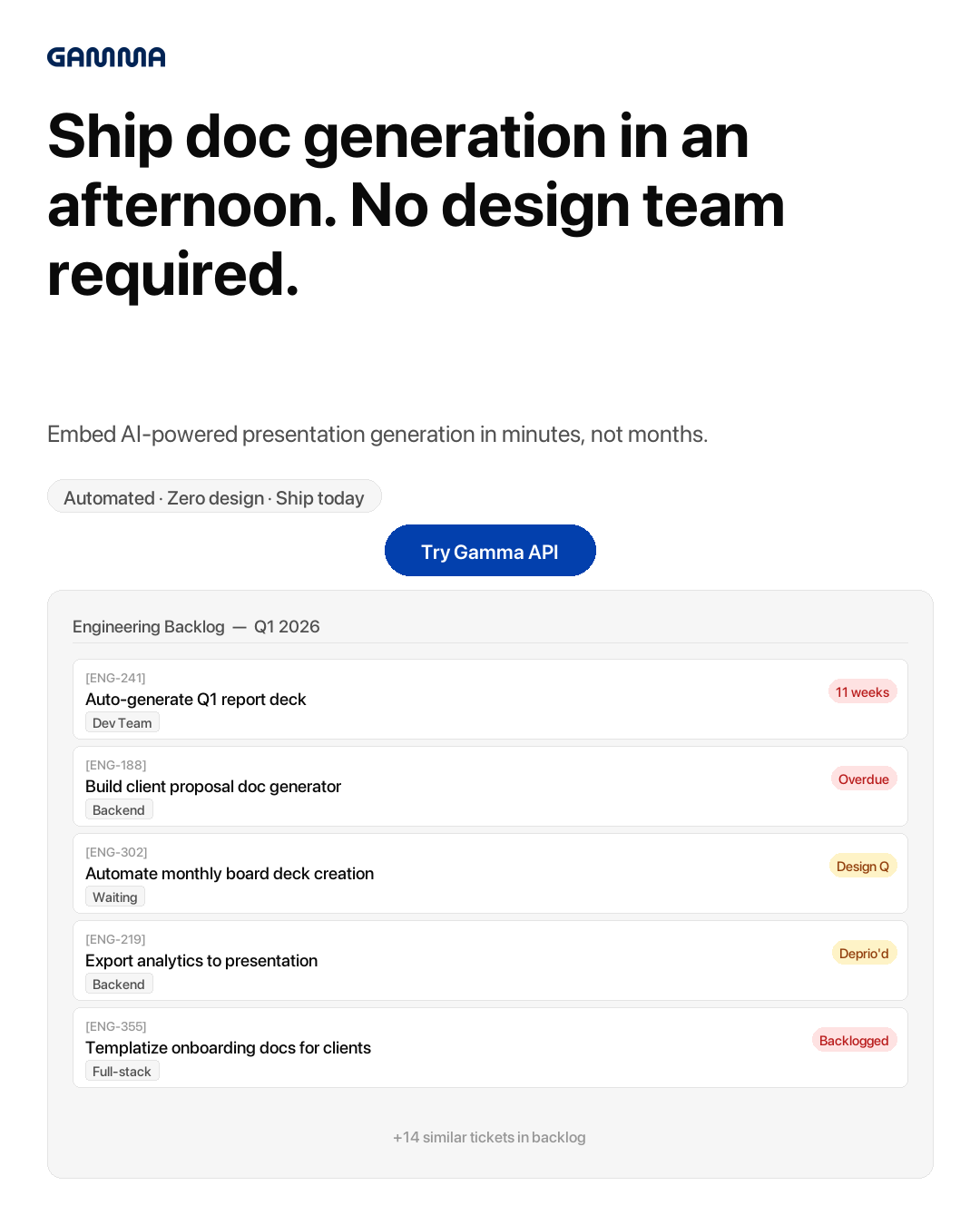Click the Automated Zero design Ship today pill

(x=214, y=497)
